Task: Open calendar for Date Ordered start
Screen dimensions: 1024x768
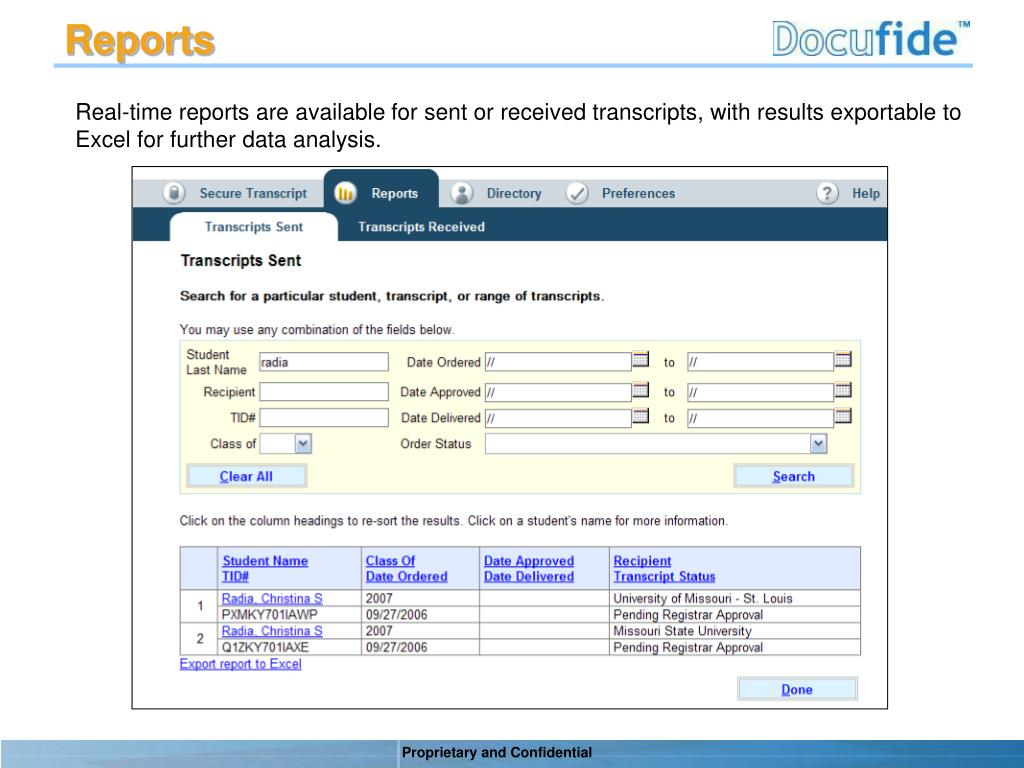Action: click(x=641, y=359)
